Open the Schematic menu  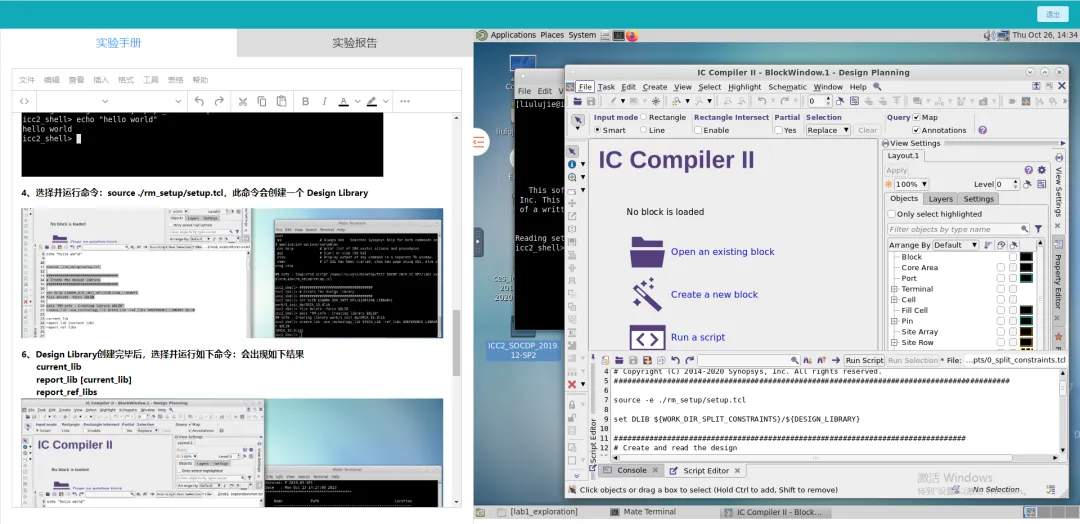pos(787,87)
